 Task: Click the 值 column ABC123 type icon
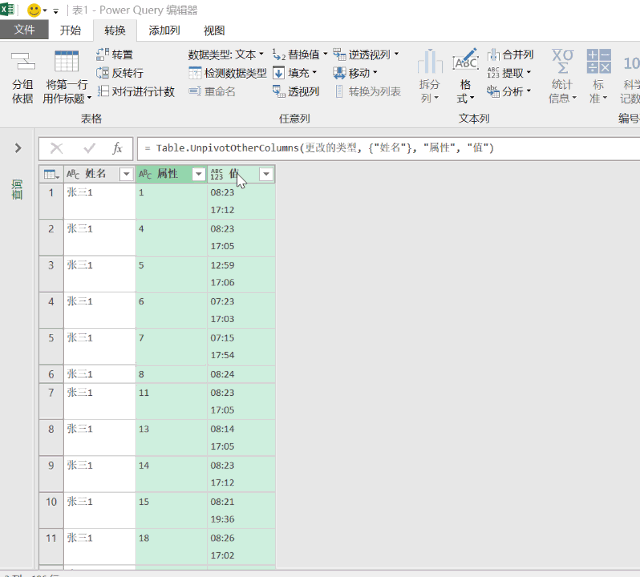217,174
